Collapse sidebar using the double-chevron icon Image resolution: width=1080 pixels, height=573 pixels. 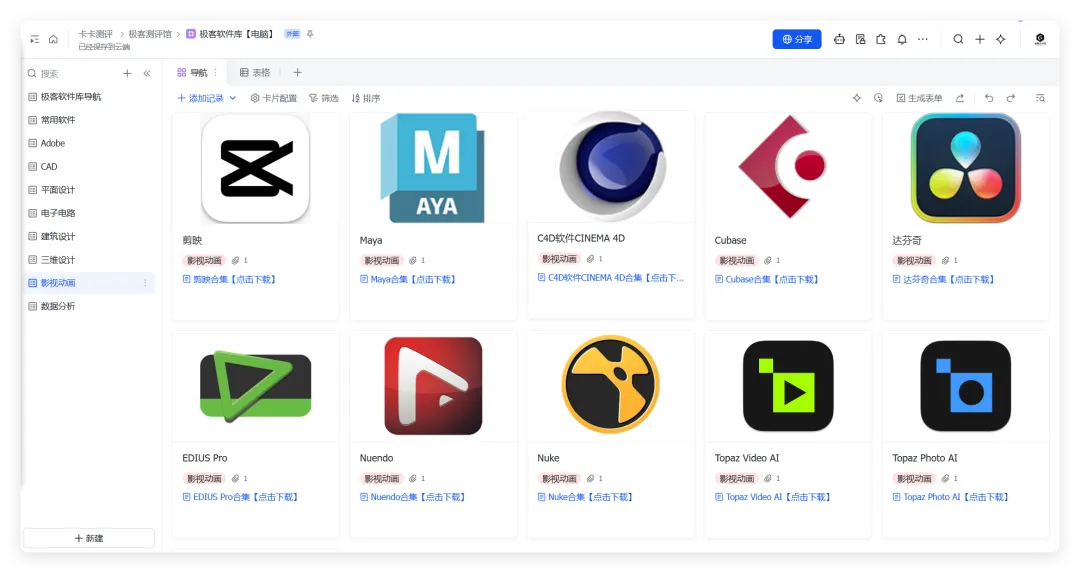coord(147,73)
